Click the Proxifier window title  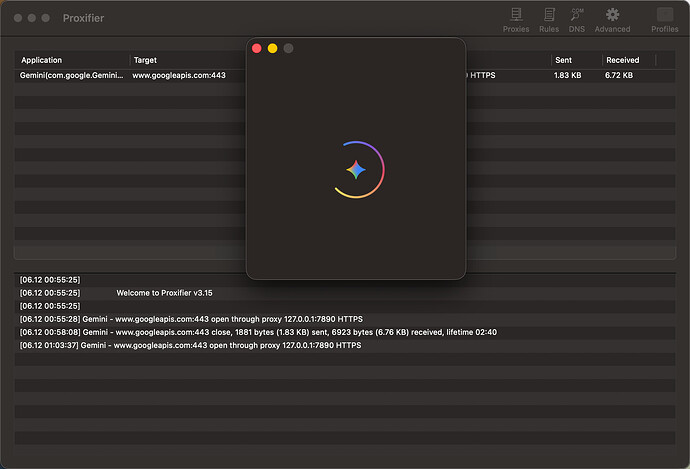click(83, 18)
